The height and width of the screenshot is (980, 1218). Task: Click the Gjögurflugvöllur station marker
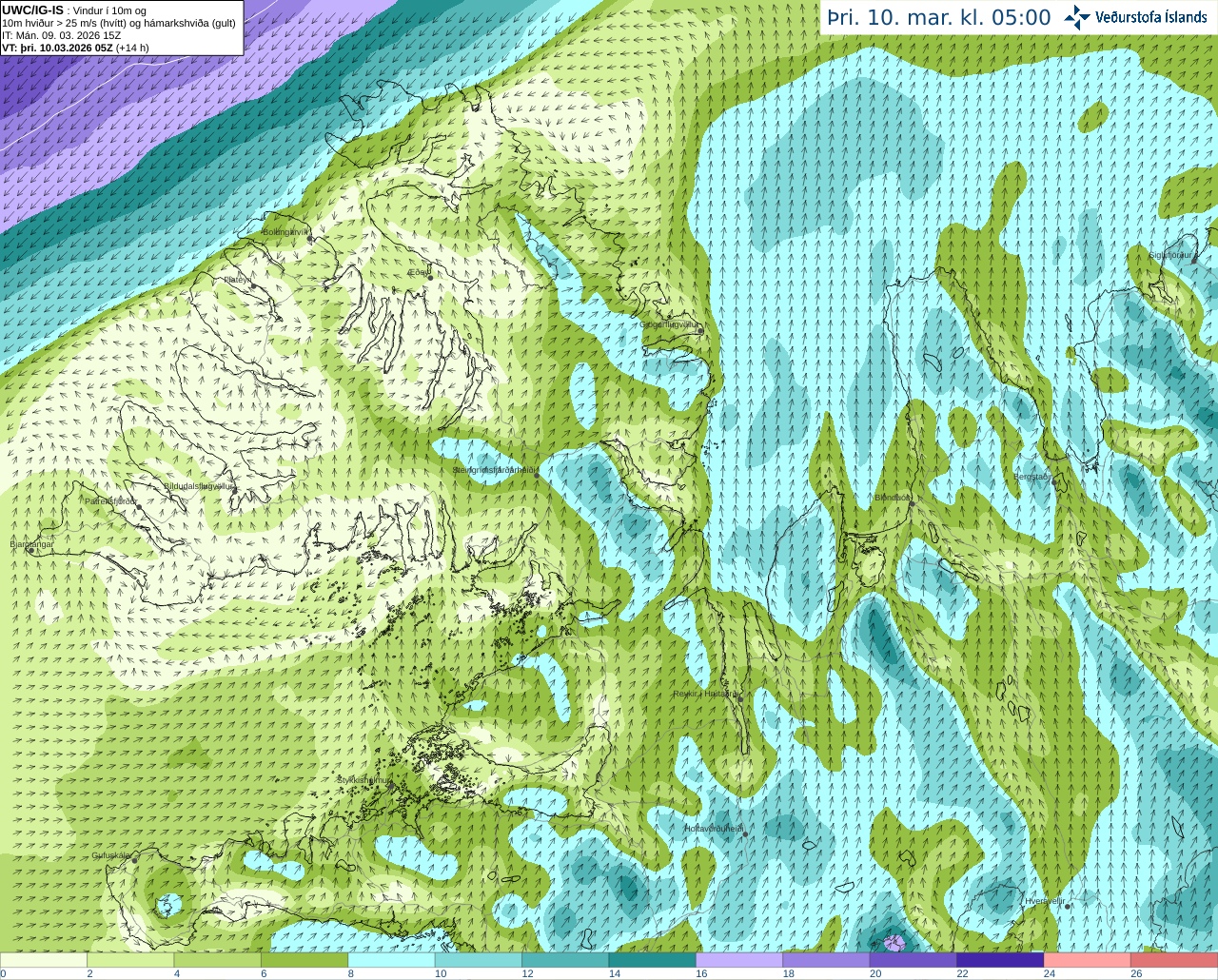[x=699, y=330]
